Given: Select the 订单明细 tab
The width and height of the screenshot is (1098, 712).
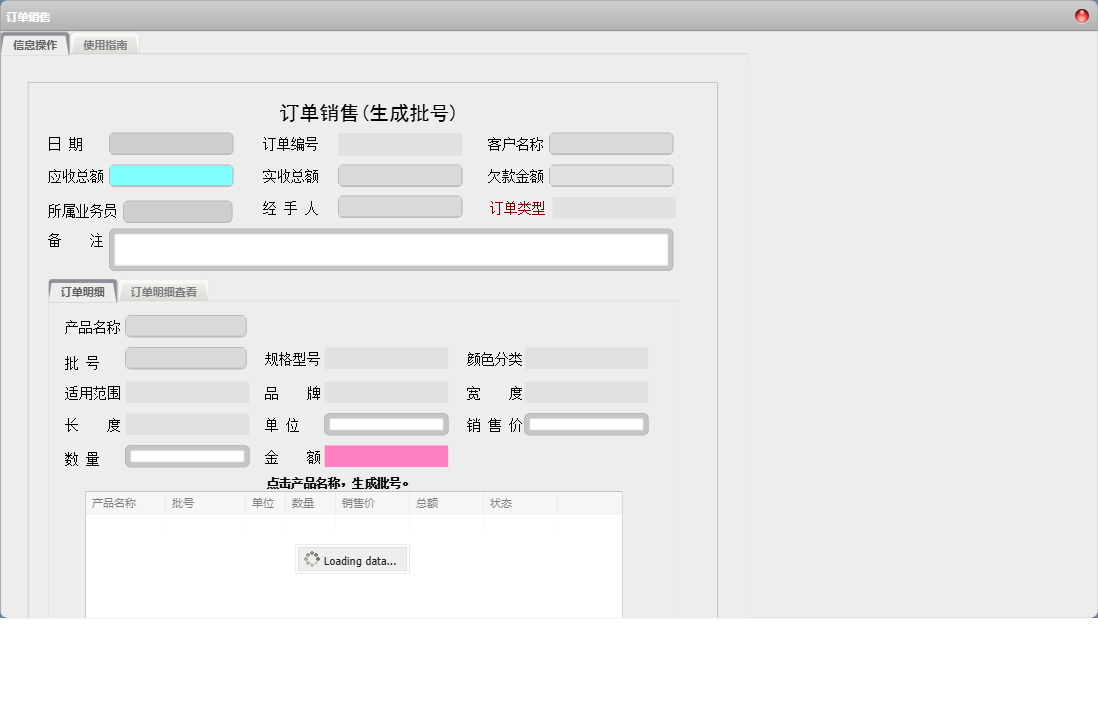Looking at the screenshot, I should pos(83,291).
